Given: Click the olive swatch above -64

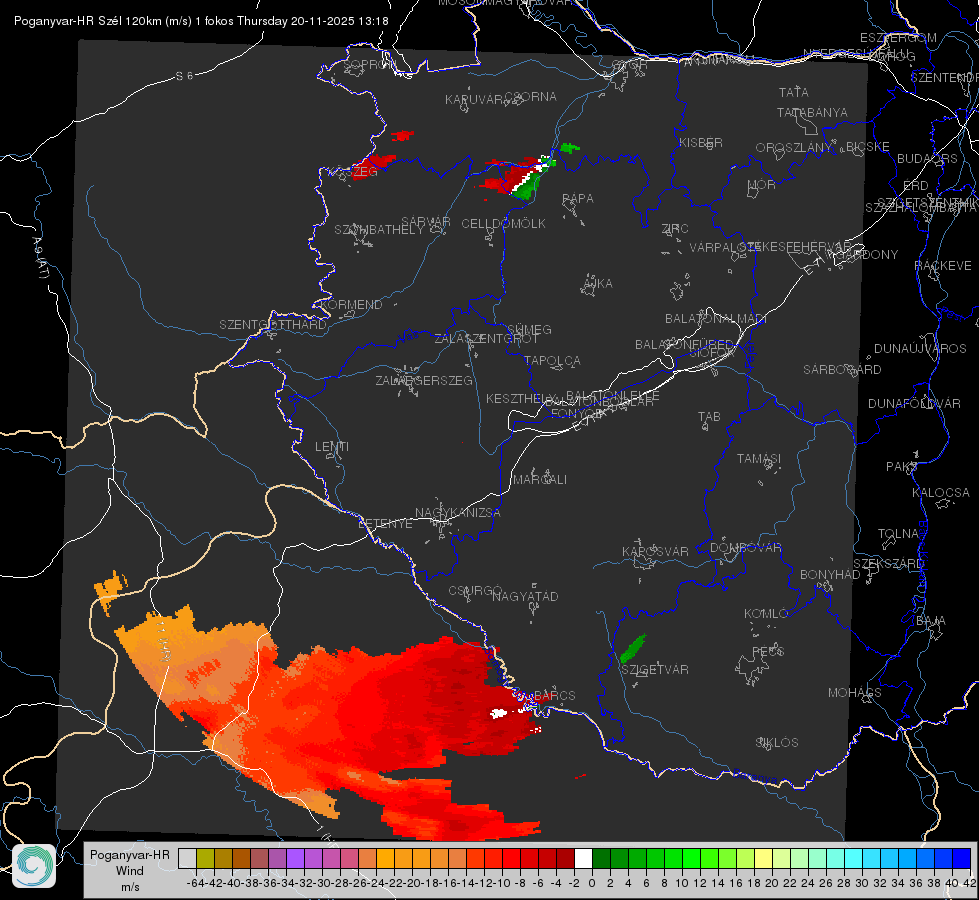Looking at the screenshot, I should 205,858.
